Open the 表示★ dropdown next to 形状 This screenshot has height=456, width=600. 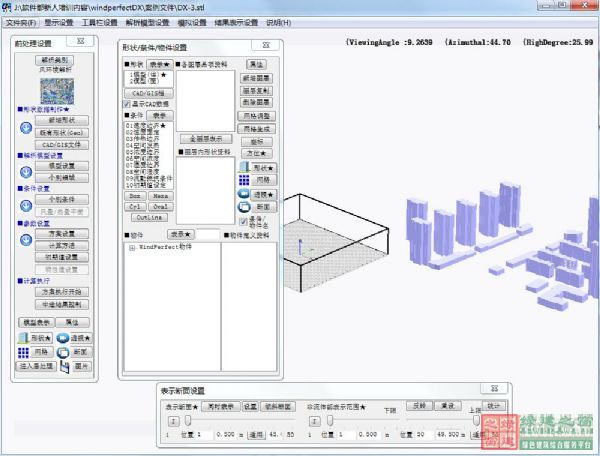(158, 64)
